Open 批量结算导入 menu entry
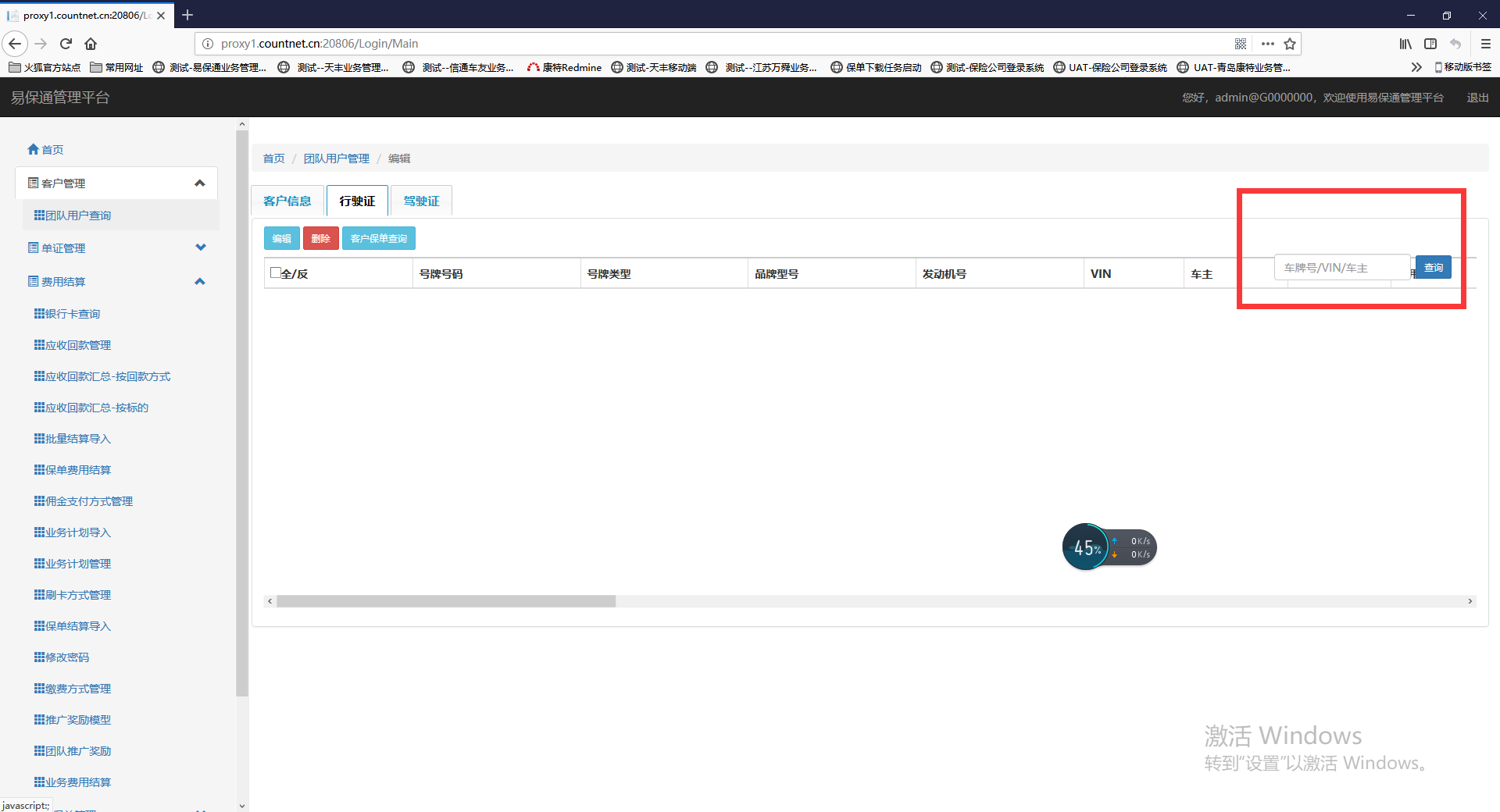This screenshot has width=1500, height=812. pos(73,439)
